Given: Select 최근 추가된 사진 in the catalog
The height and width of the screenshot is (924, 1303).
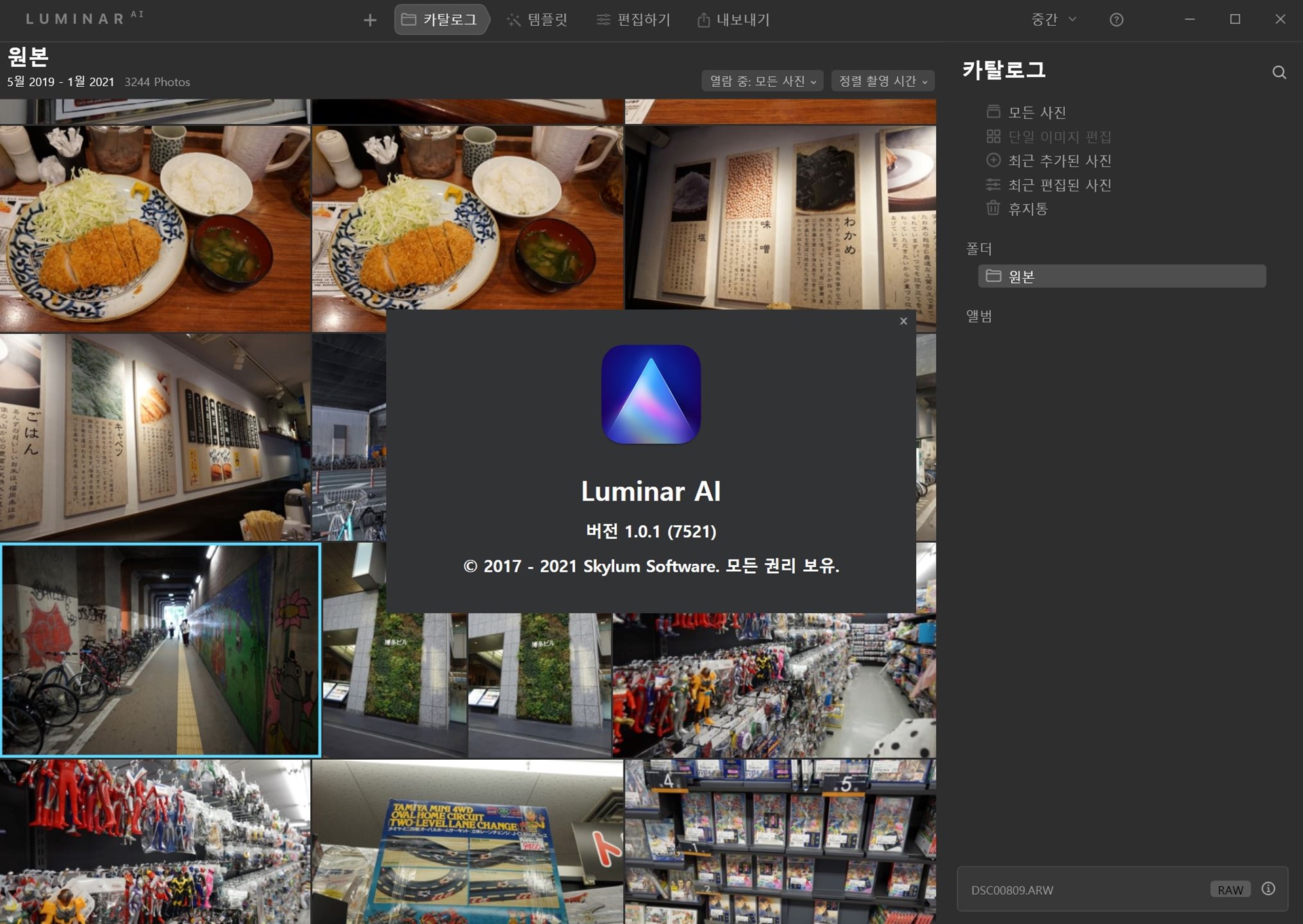Looking at the screenshot, I should pos(1049,161).
